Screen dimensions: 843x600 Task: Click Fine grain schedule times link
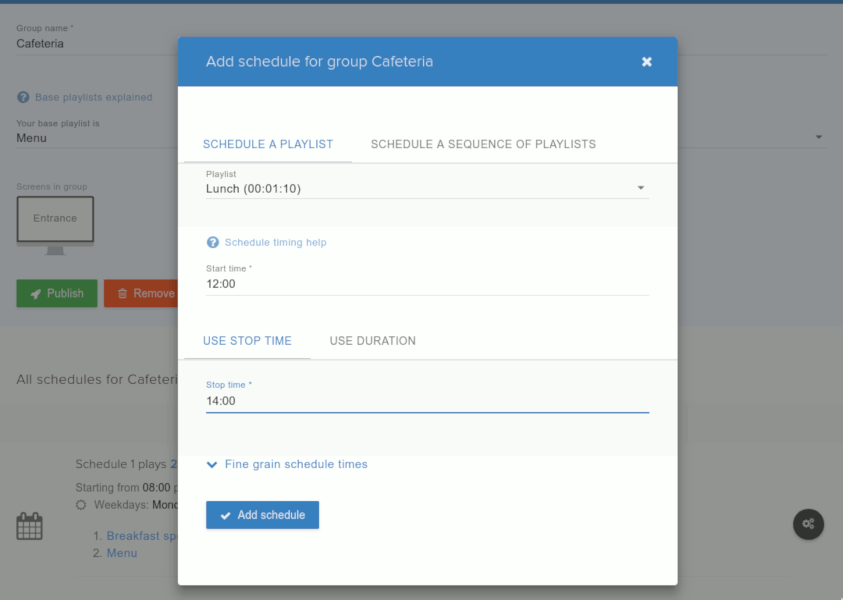pos(296,464)
